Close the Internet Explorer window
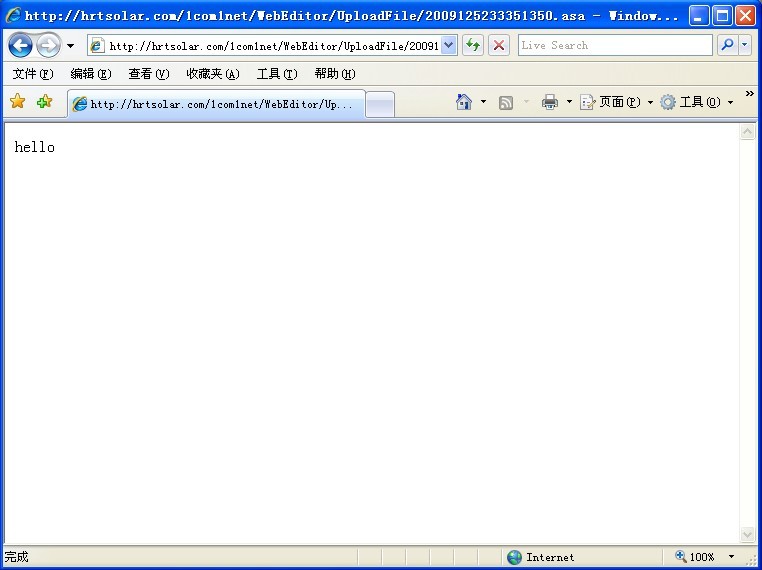Image resolution: width=762 pixels, height=570 pixels. [x=745, y=16]
